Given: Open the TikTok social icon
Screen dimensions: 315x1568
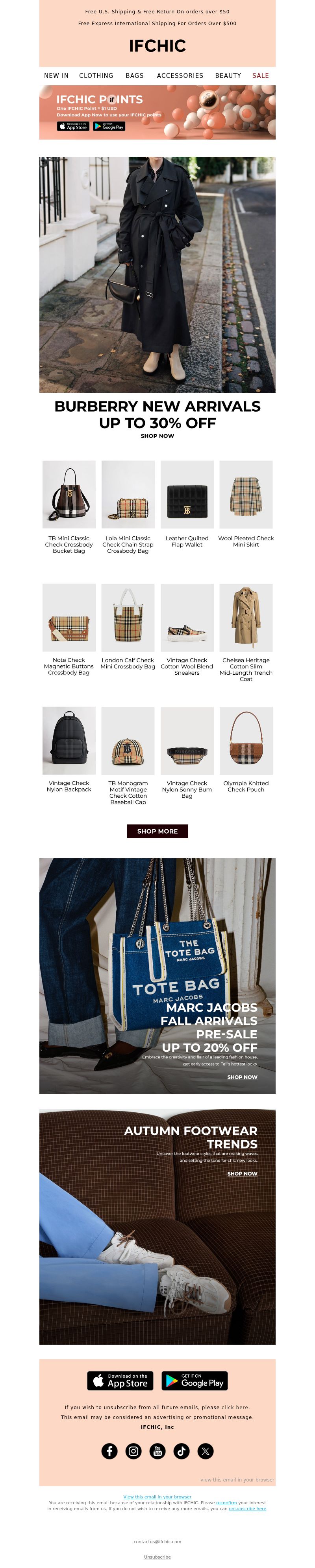Looking at the screenshot, I should click(x=182, y=1450).
